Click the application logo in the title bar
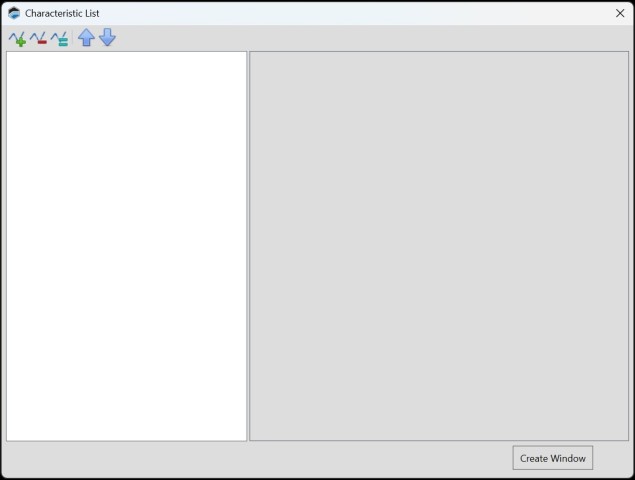 coord(14,13)
